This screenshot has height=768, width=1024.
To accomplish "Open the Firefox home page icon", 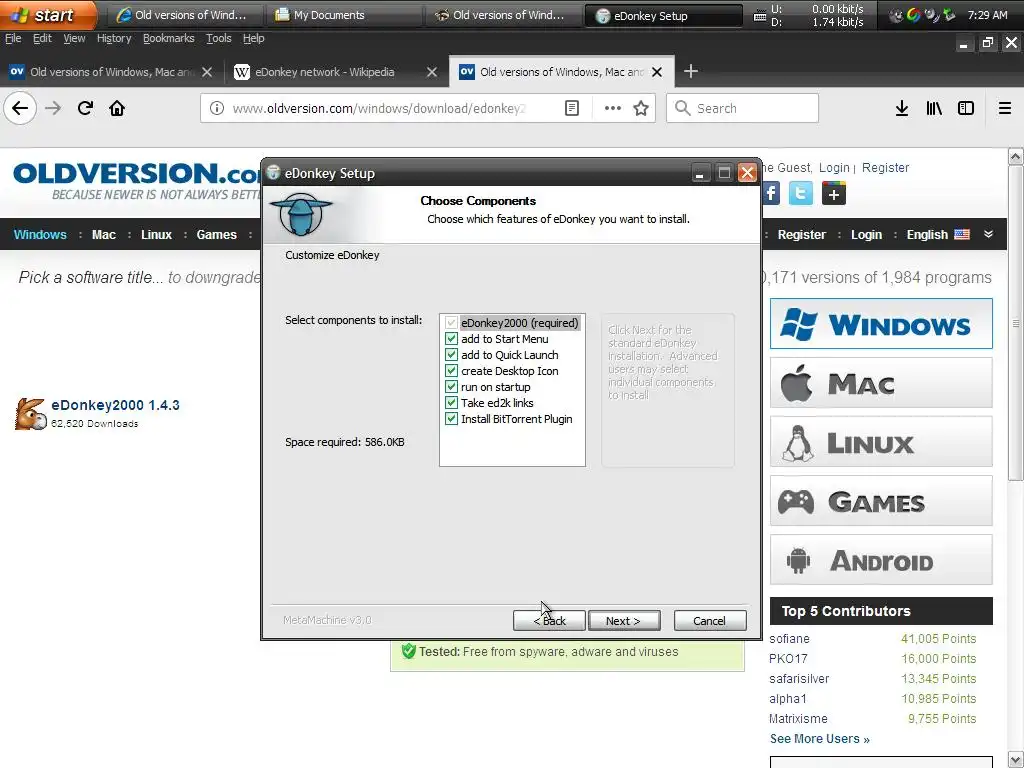I will point(117,108).
